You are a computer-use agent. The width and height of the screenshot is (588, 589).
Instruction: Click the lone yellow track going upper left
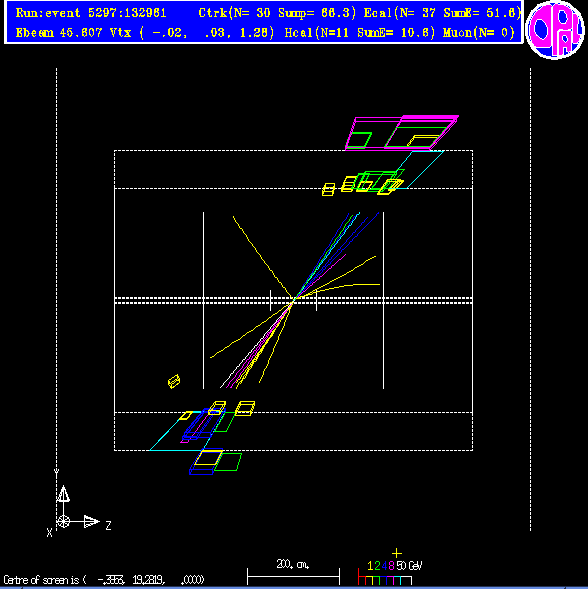pos(262,257)
